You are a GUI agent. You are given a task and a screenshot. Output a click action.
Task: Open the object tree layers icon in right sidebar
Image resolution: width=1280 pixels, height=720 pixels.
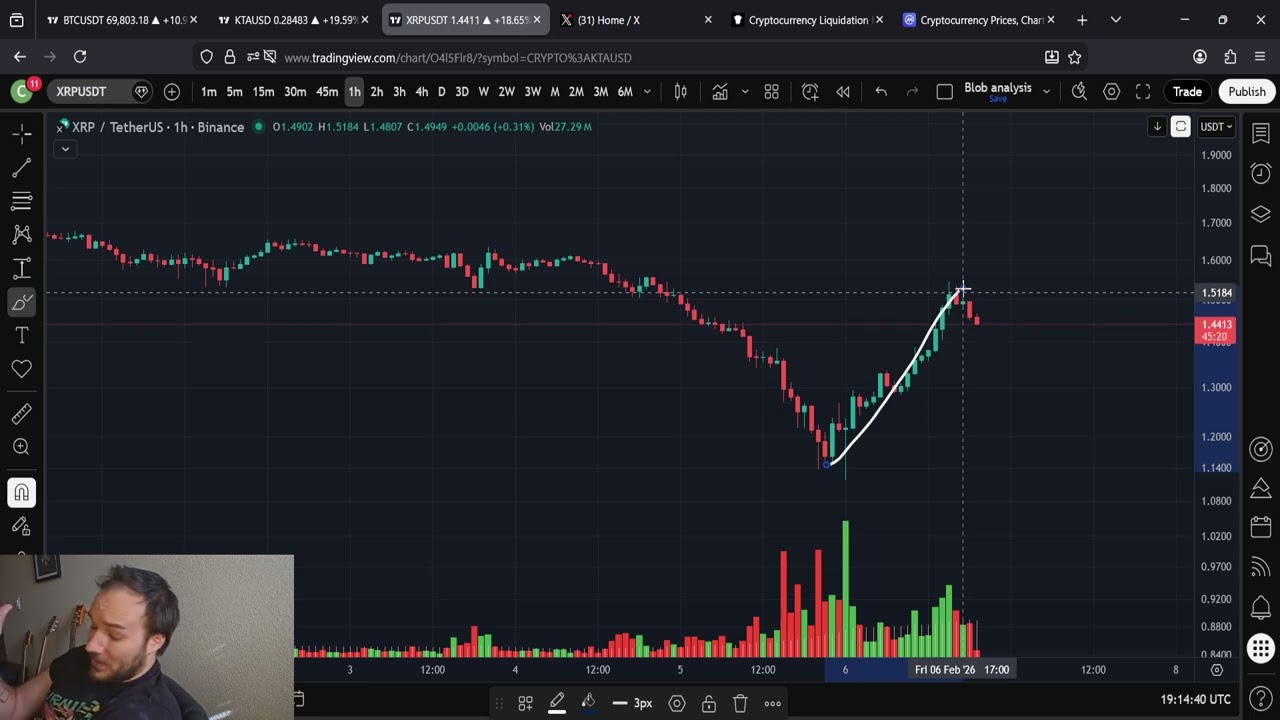[1260, 215]
